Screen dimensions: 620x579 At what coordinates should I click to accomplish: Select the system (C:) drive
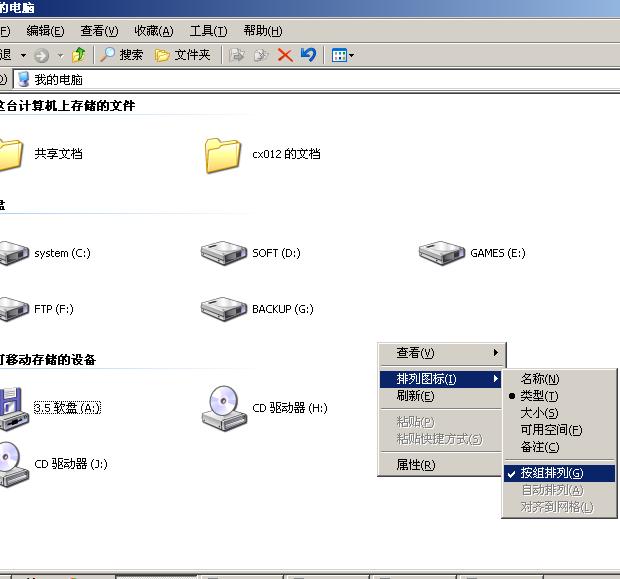coord(45,253)
